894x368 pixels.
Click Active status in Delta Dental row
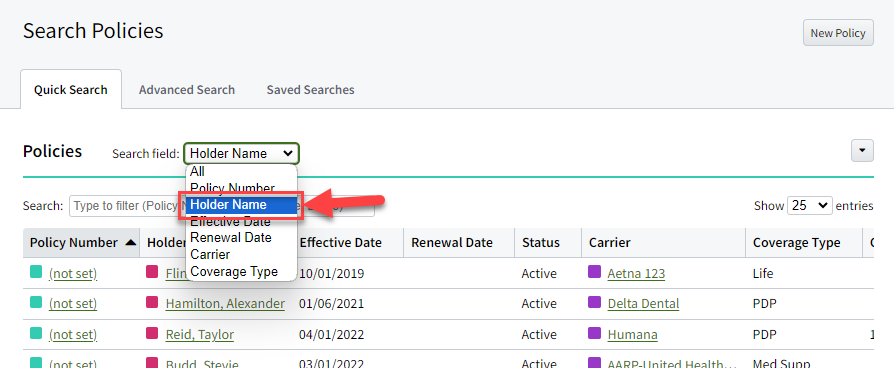point(539,304)
